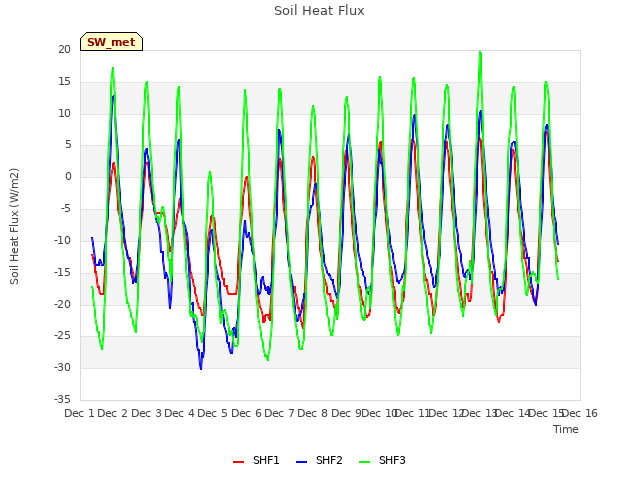Click the -20 y-axis tick label
This screenshot has height=480, width=640.
[x=62, y=304]
